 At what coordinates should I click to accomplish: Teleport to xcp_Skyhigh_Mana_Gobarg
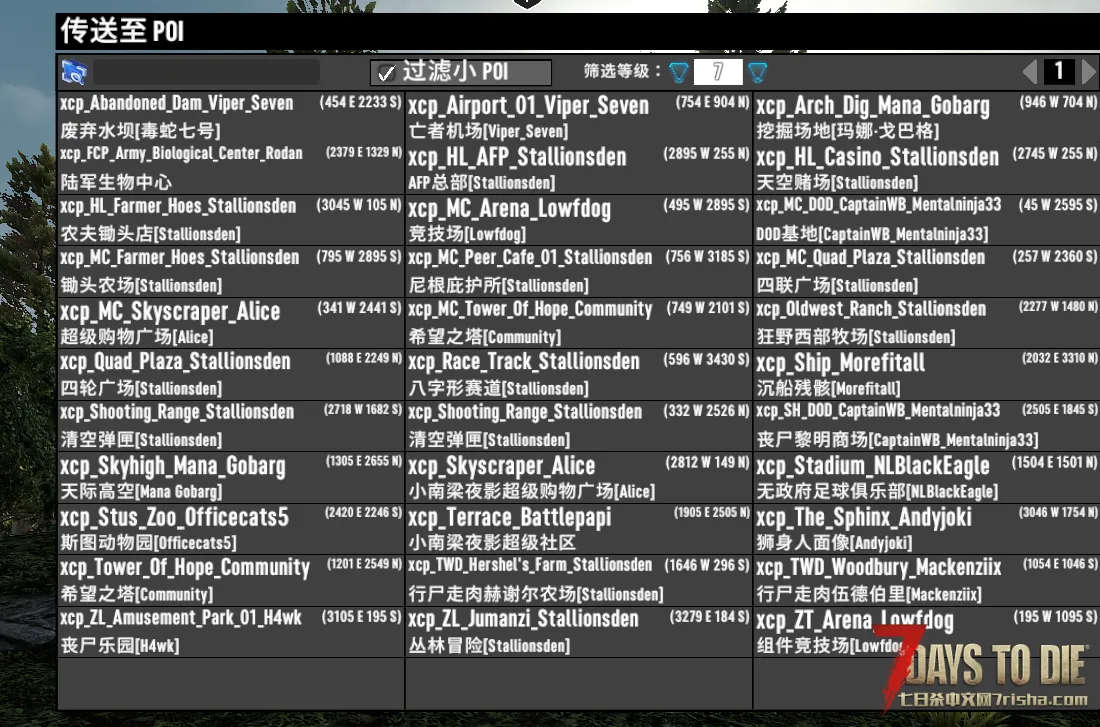[x=231, y=477]
